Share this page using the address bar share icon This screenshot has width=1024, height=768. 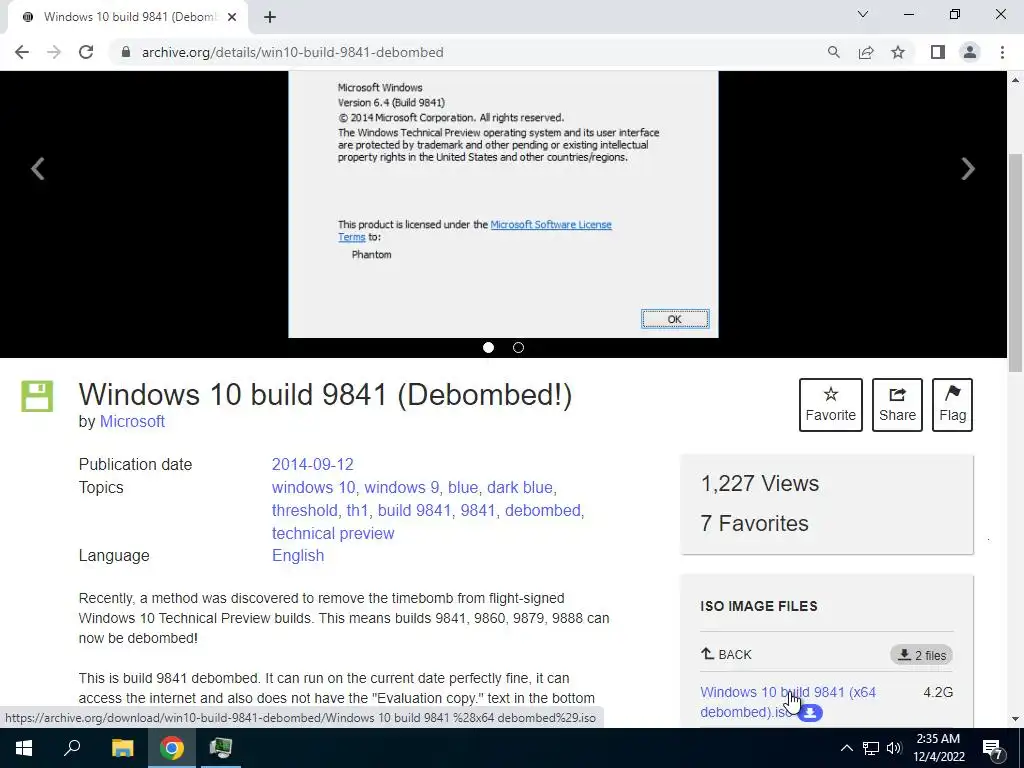click(866, 52)
